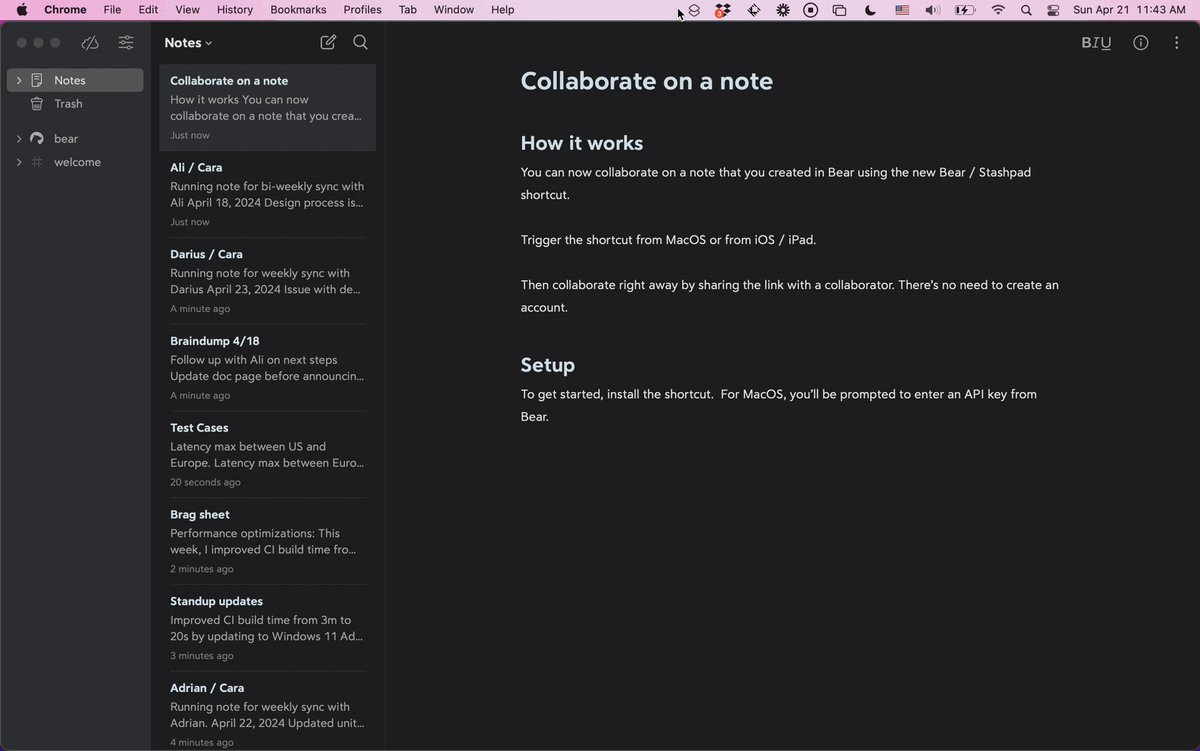This screenshot has width=1200, height=751.
Task: Click the 'Trigger the shortcut from MacOS' paragraph
Action: click(668, 240)
